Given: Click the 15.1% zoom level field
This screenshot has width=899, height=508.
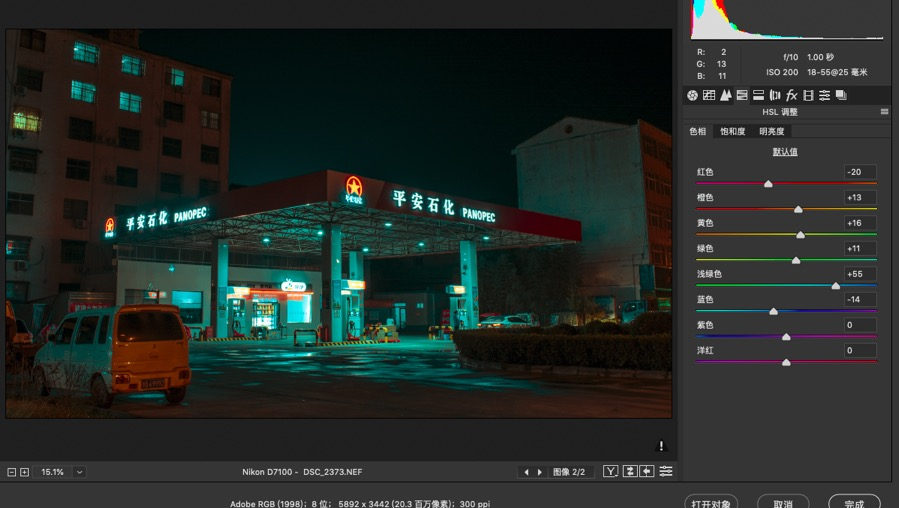Looking at the screenshot, I should tap(53, 472).
